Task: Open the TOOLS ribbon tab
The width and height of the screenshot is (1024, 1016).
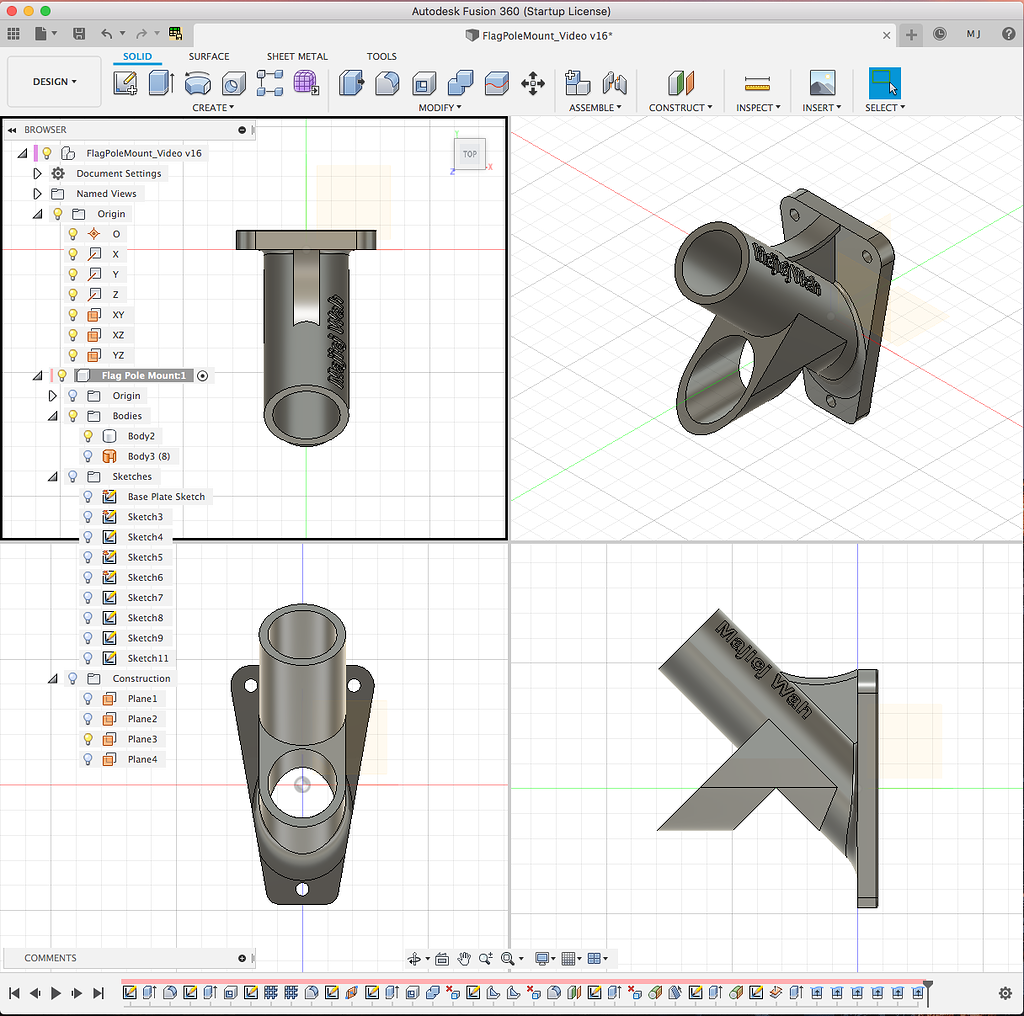Action: click(x=382, y=56)
